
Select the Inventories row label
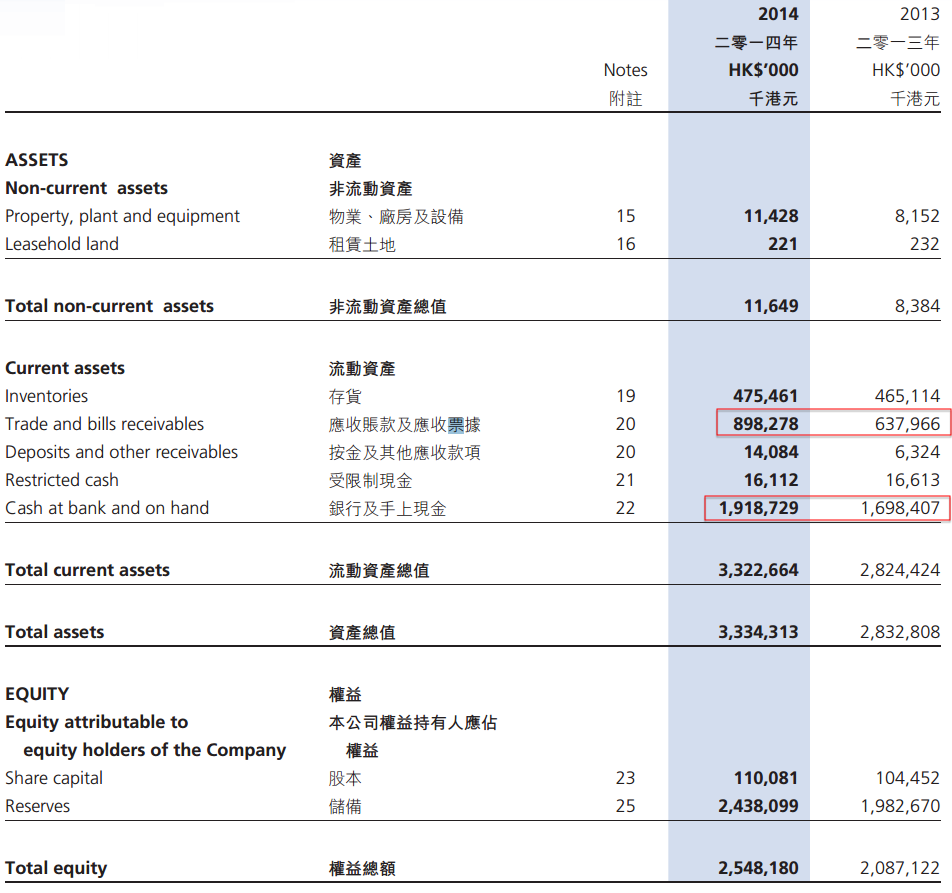pyautogui.click(x=46, y=396)
